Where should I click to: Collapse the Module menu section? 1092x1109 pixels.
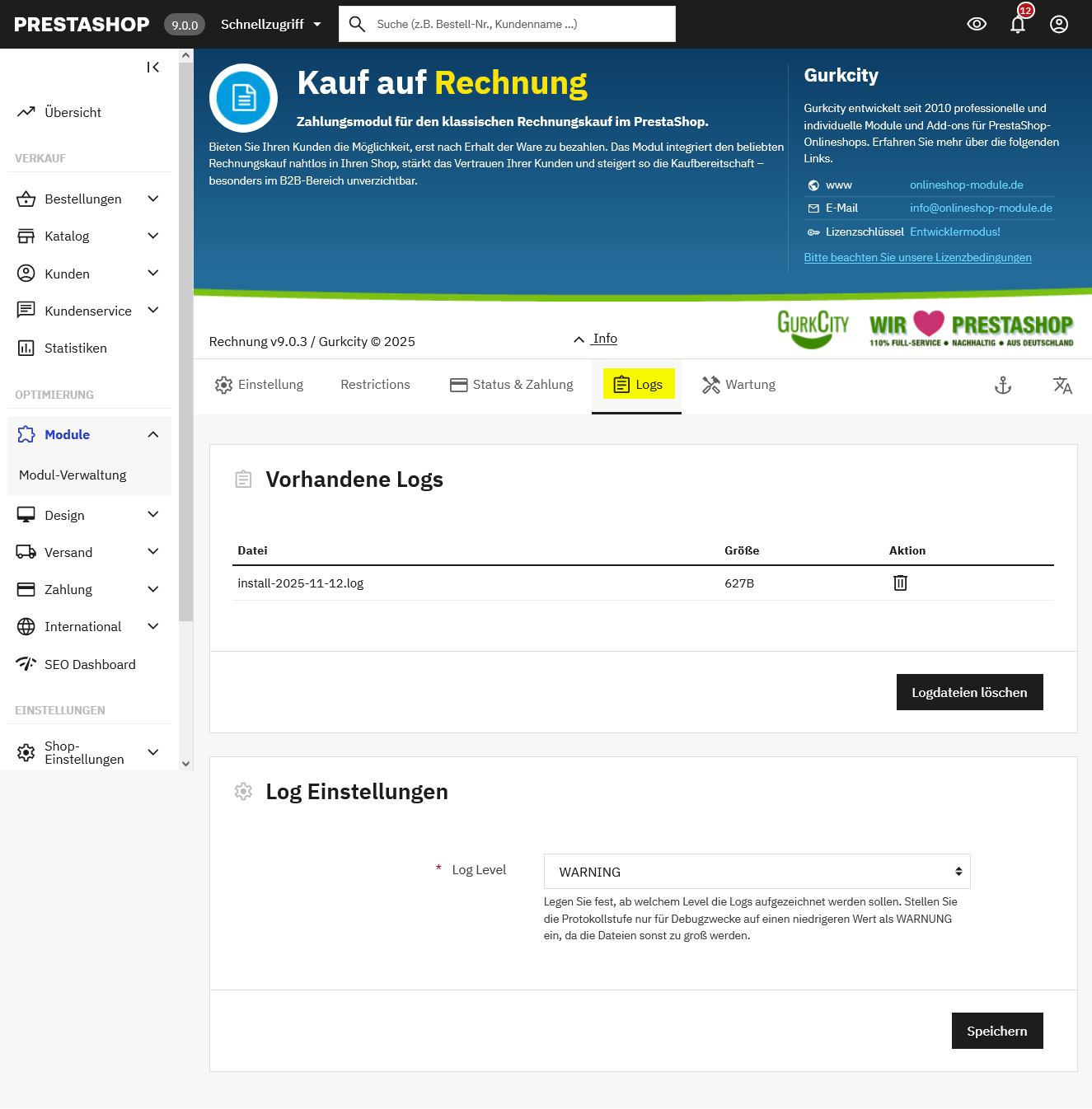coord(153,434)
